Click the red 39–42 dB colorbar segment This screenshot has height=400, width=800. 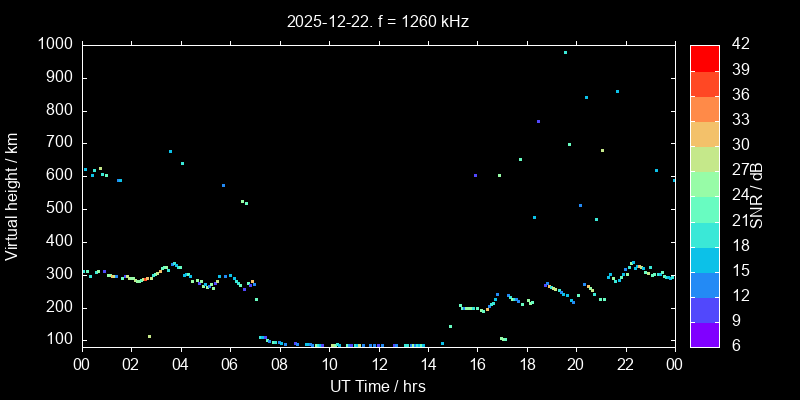coord(704,58)
